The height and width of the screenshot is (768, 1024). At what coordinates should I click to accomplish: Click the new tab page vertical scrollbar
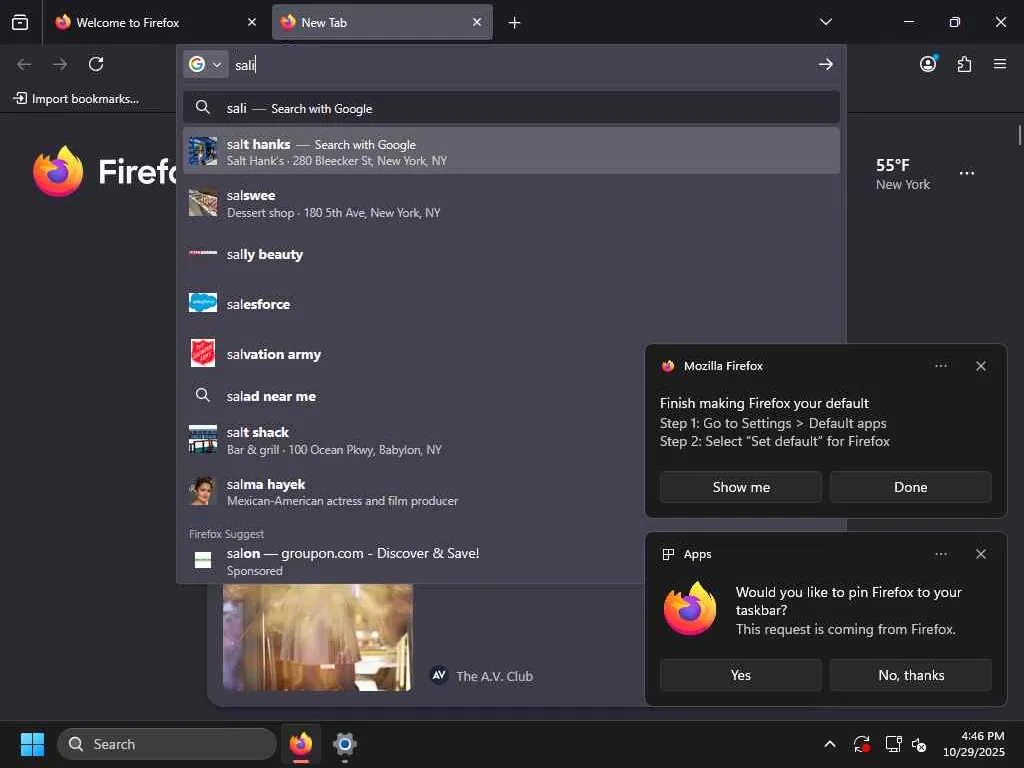pyautogui.click(x=1019, y=135)
